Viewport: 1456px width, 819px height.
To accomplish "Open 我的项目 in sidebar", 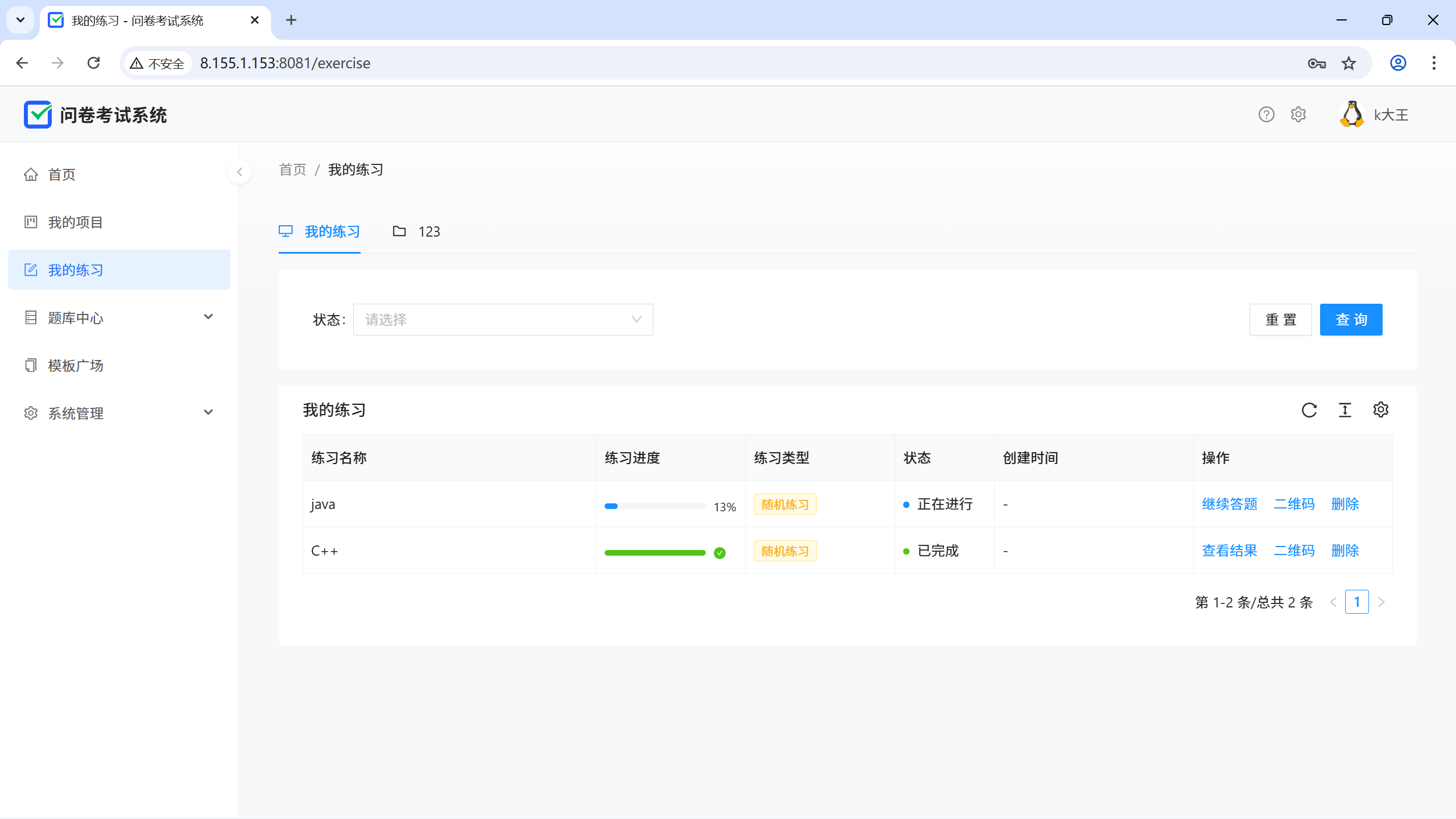I will [75, 222].
